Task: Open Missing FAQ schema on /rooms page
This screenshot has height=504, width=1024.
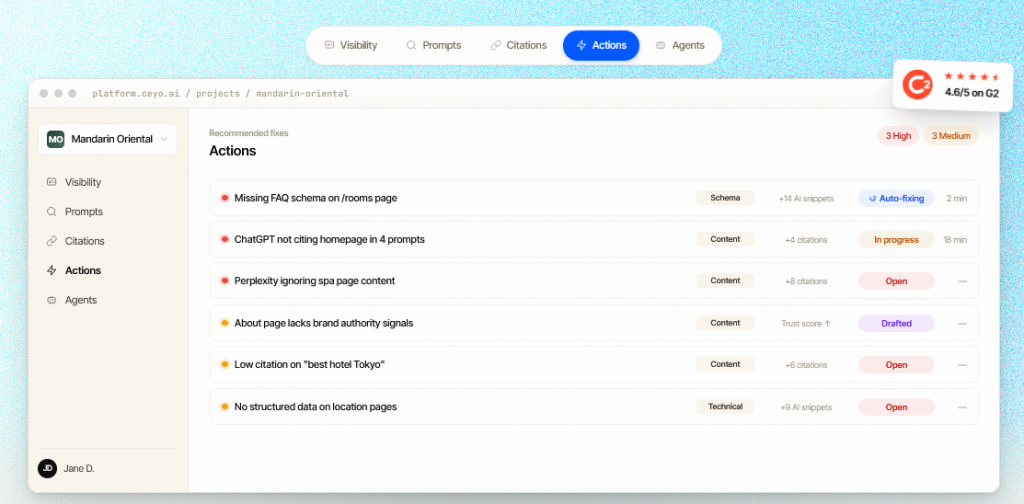Action: (594, 198)
